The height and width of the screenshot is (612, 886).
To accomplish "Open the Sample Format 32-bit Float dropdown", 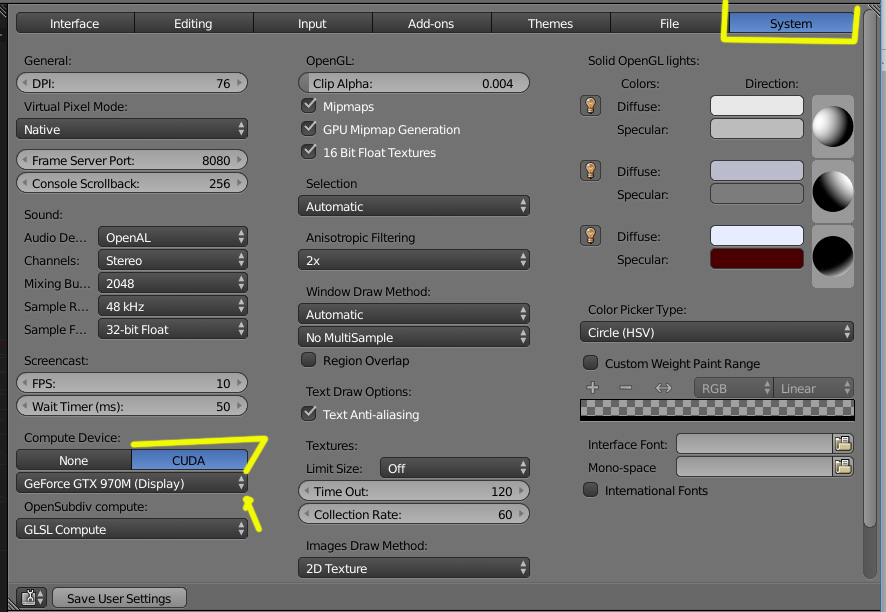I will [173, 329].
